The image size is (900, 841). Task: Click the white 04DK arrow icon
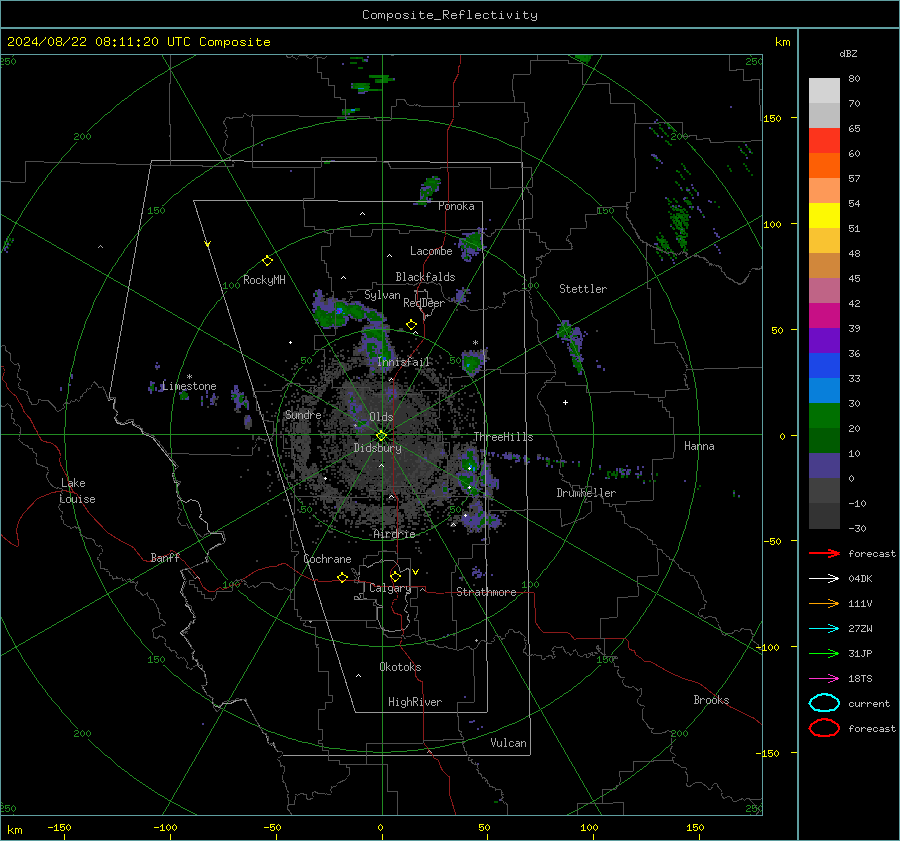(x=824, y=579)
